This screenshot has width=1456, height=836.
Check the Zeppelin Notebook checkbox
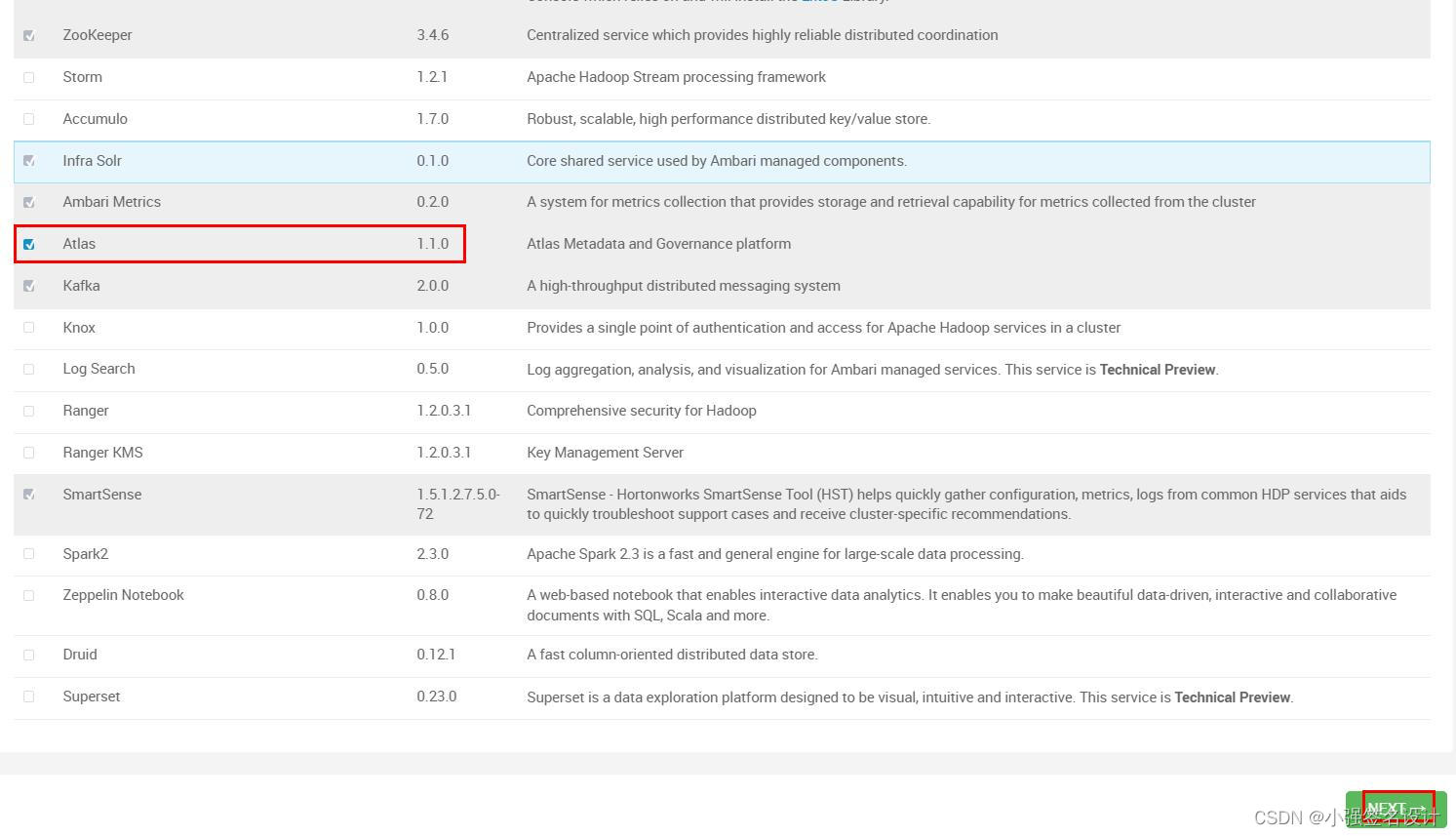coord(29,595)
